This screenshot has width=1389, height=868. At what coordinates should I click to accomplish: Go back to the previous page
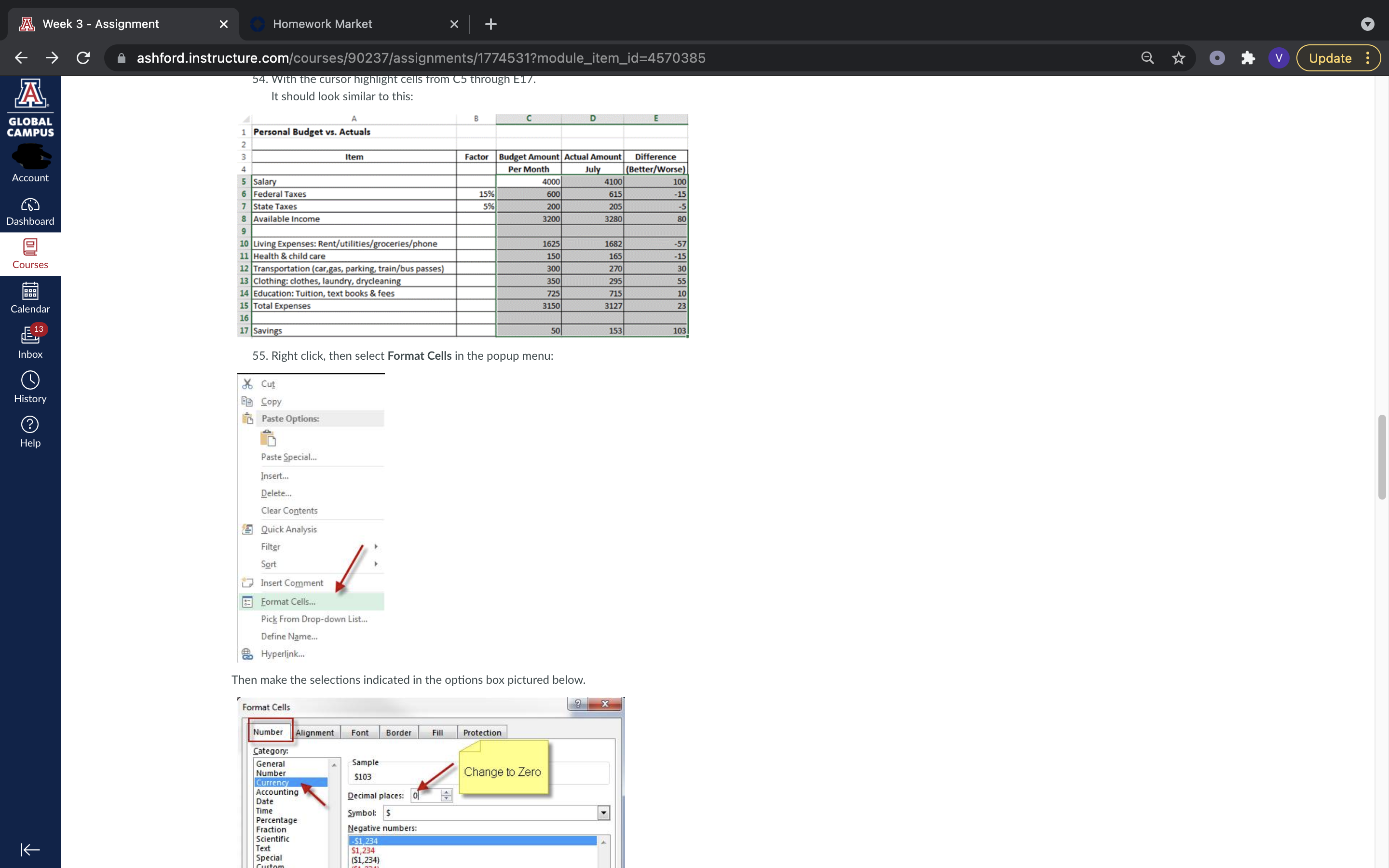[x=21, y=58]
